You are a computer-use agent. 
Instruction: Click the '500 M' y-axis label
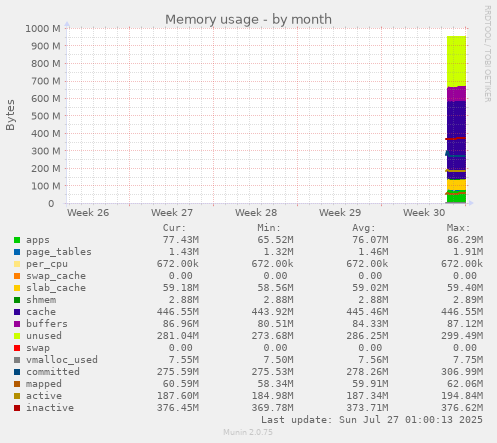[x=46, y=116]
